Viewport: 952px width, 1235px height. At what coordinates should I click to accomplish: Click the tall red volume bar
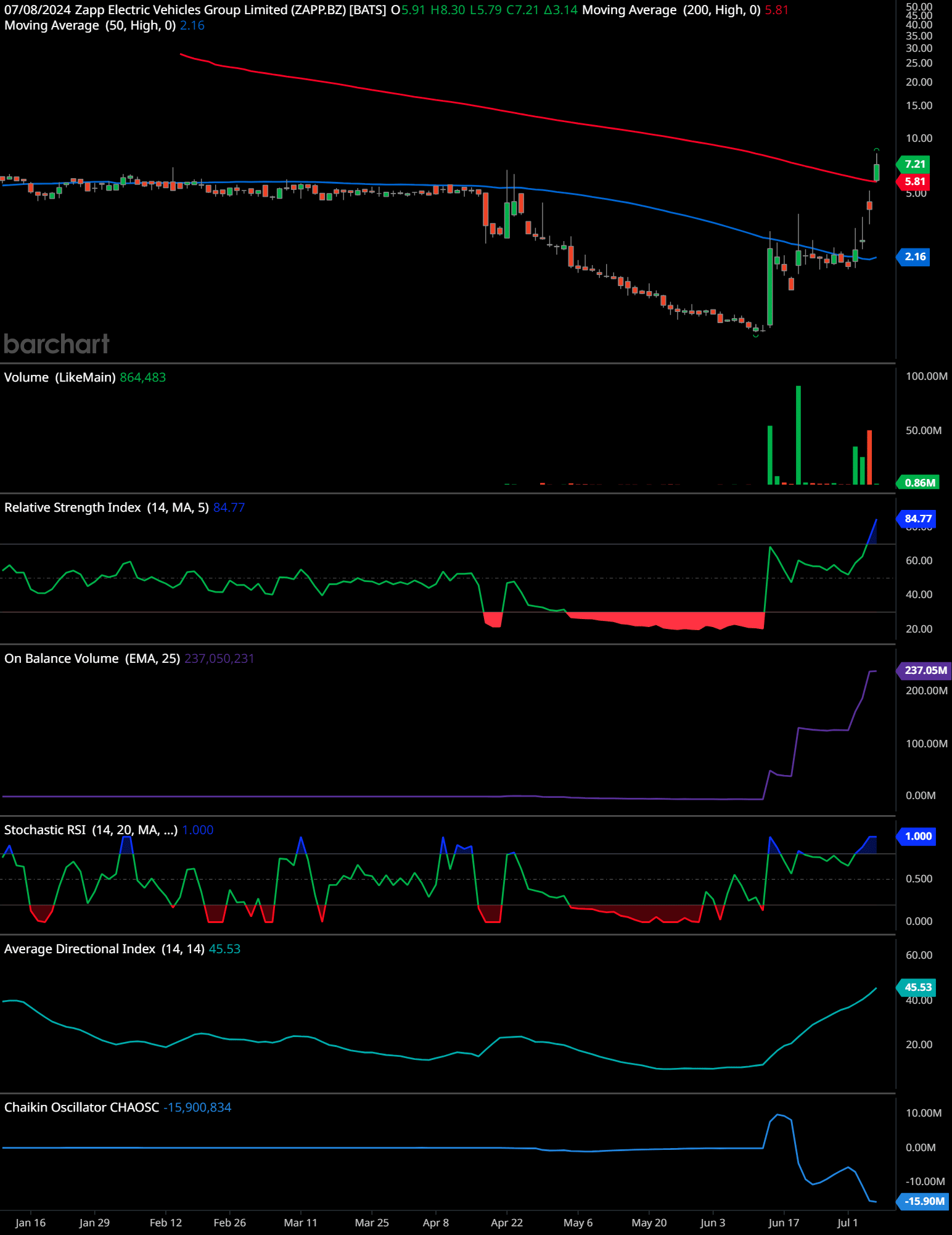pos(869,457)
